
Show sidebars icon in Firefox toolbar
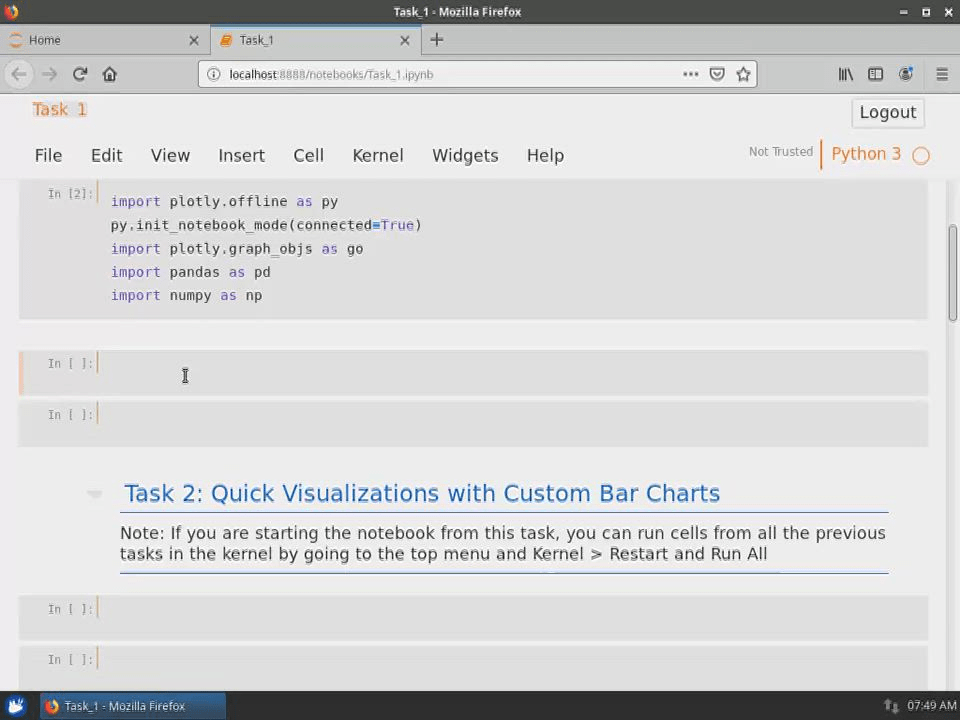coord(876,74)
